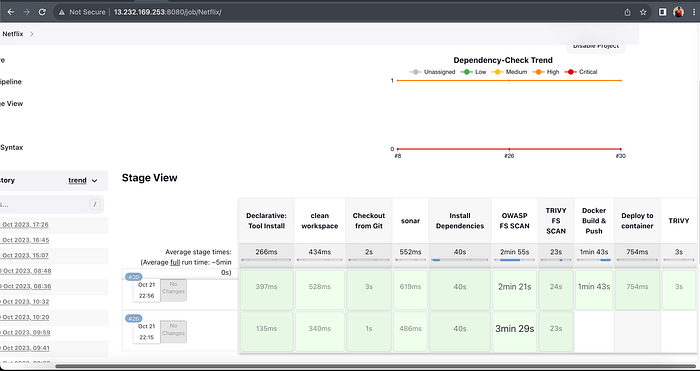
Task: Click the Dependency-Check Trend title
Action: point(503,60)
